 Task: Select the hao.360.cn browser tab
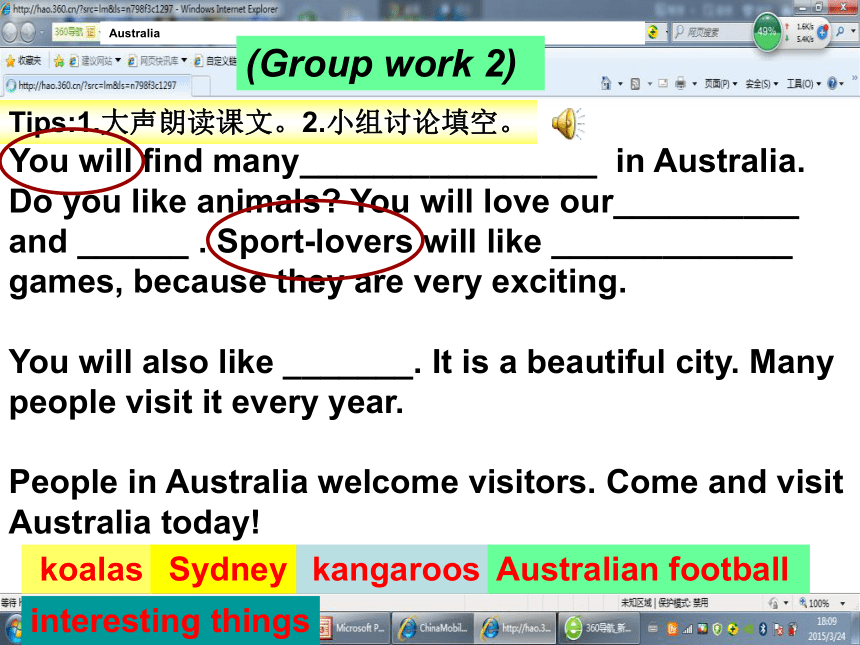point(98,85)
